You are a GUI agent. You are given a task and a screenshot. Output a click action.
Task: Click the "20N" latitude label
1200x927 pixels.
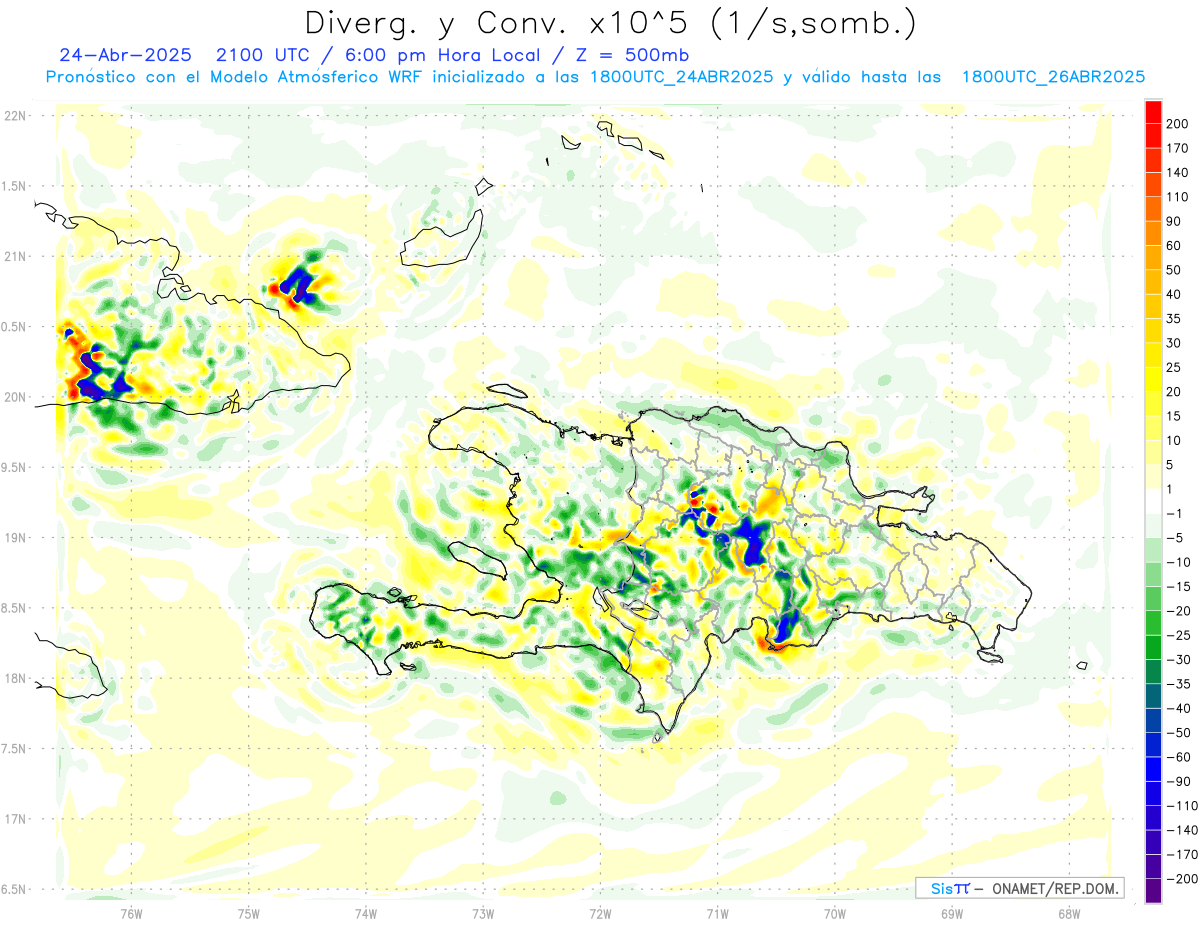coord(15,397)
